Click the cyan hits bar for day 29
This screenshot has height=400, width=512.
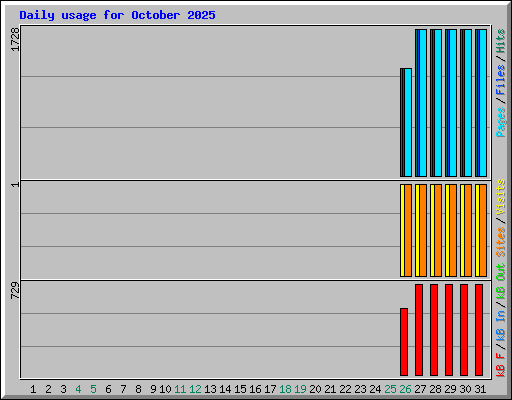453,103
